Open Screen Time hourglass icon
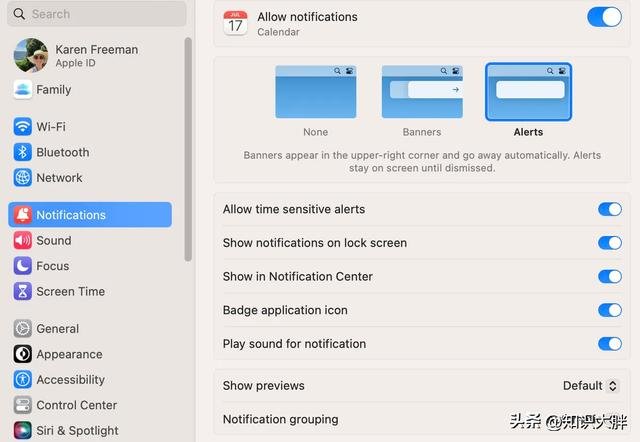 [22, 292]
